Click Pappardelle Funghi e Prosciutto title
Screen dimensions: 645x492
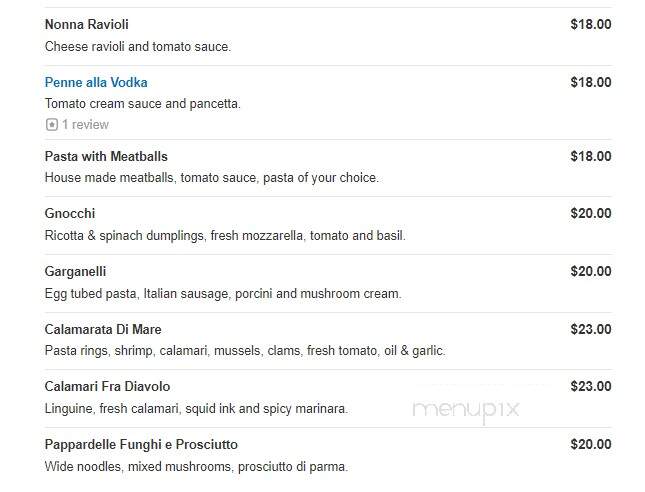(141, 445)
